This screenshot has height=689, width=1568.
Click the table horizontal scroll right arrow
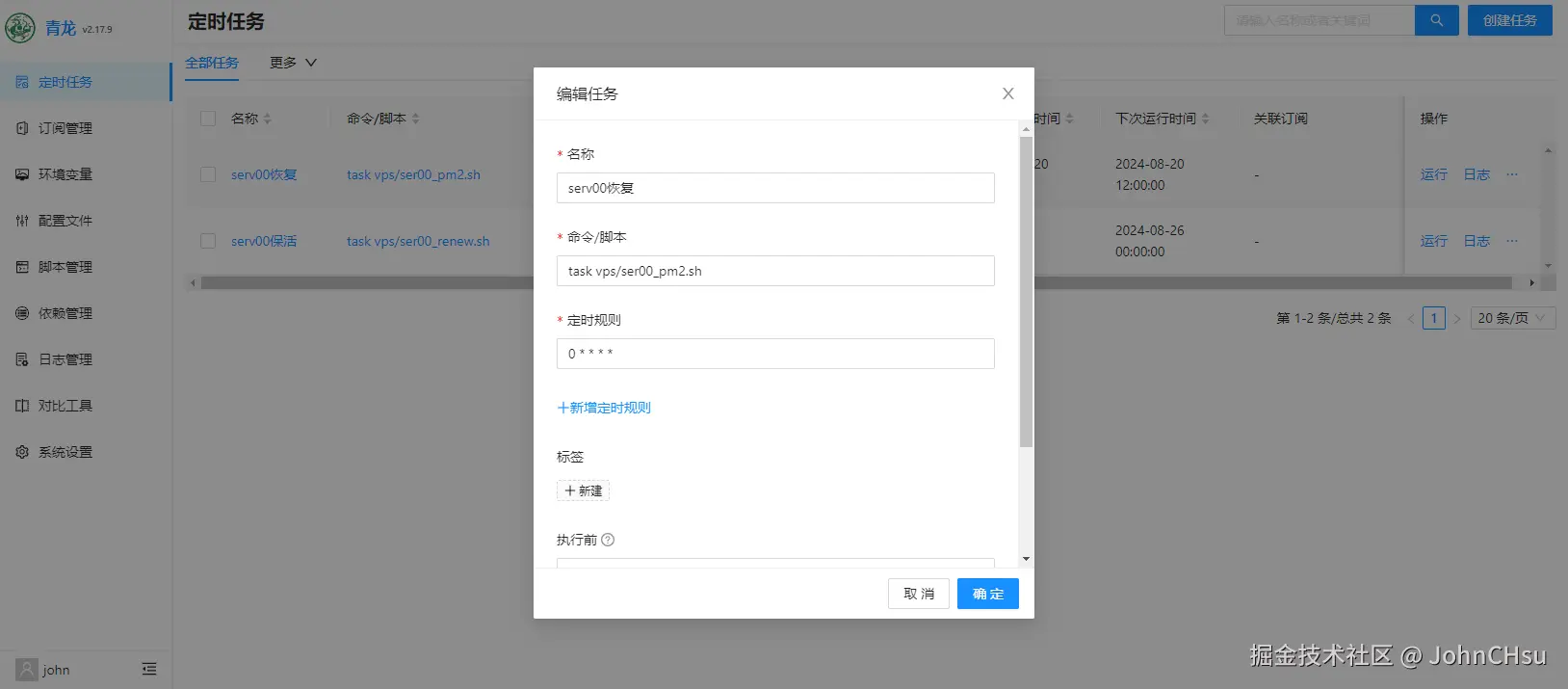coord(1531,283)
